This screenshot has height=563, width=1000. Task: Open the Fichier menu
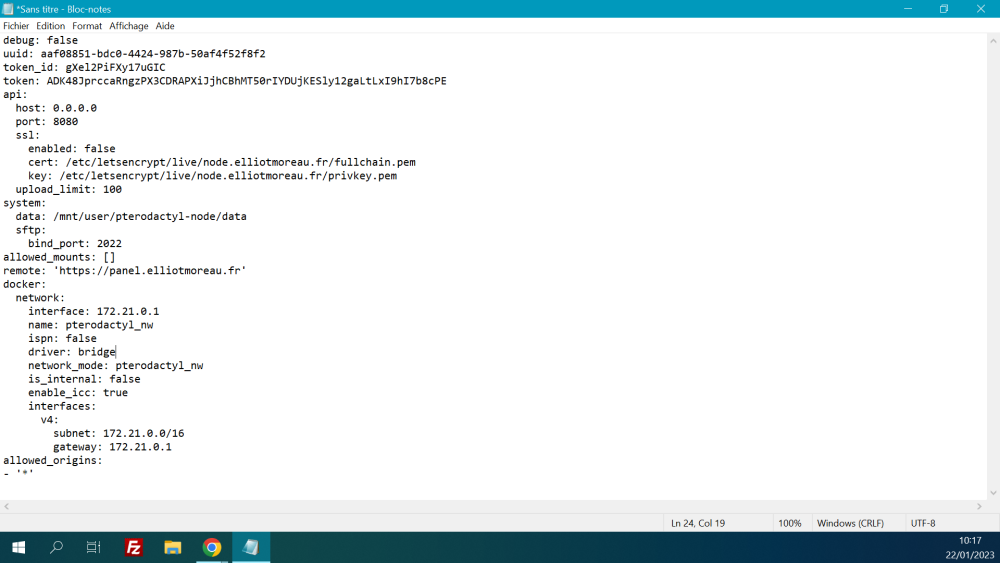pos(16,26)
